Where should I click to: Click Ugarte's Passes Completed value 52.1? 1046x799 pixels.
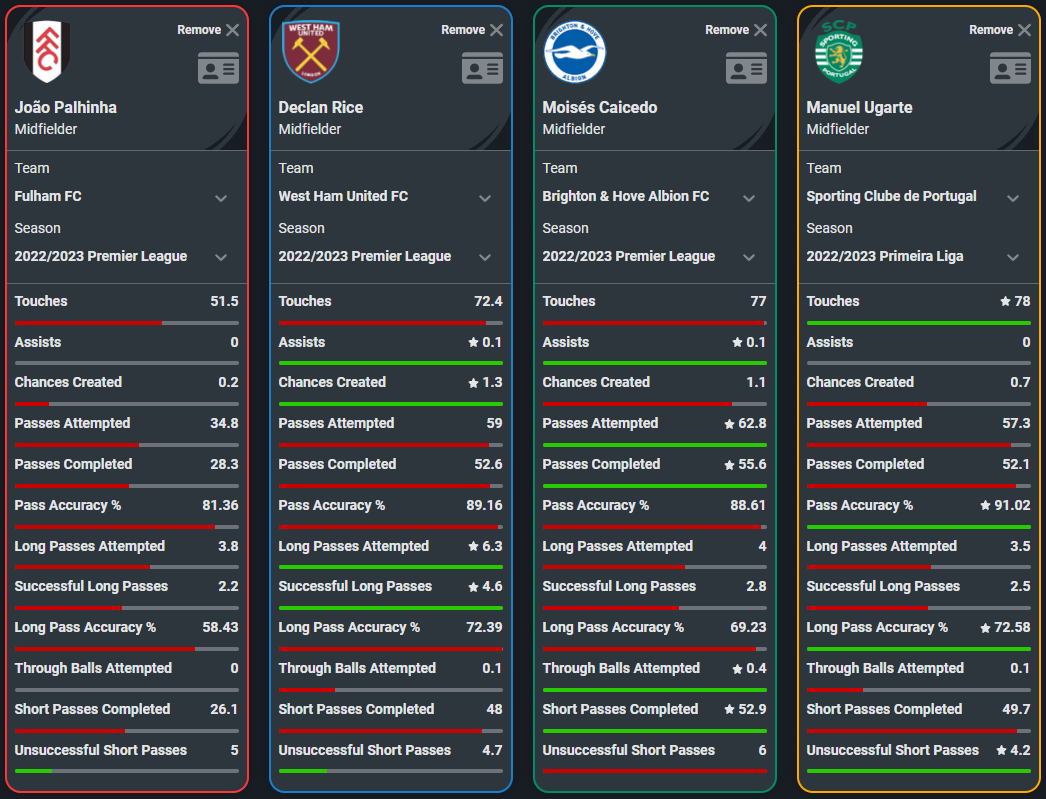click(1016, 465)
